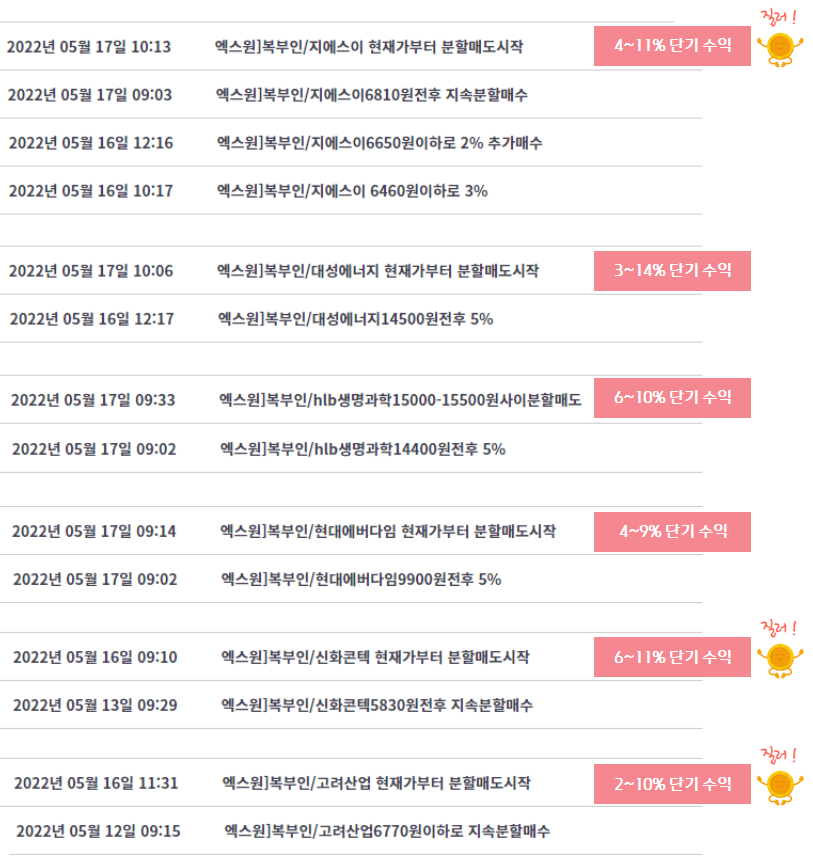This screenshot has height=861, width=813.
Task: Click the 6~10% 단기 수익 badge
Action: point(672,398)
